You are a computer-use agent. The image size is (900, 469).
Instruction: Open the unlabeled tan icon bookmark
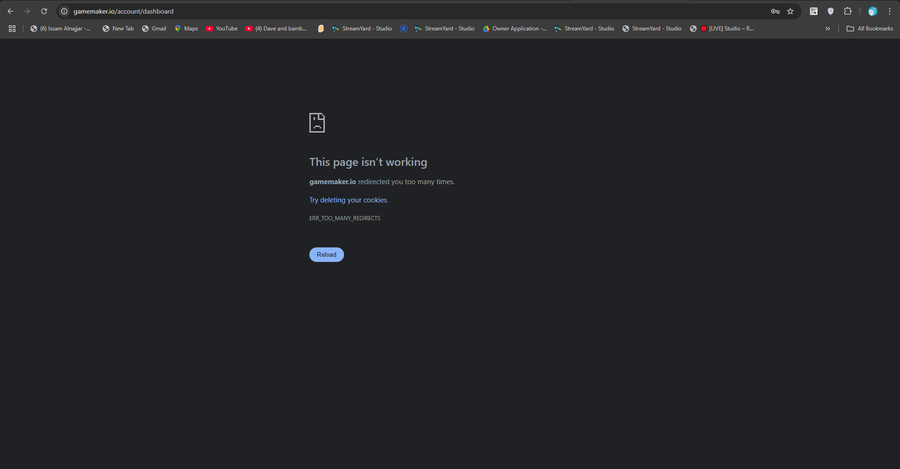pyautogui.click(x=321, y=28)
